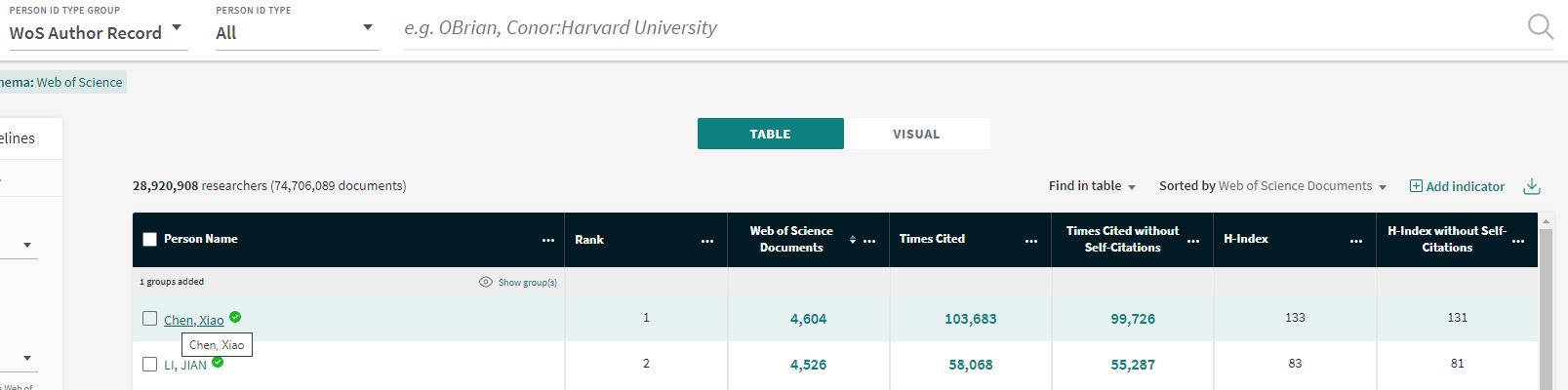The width and height of the screenshot is (1568, 390).
Task: Open Rank column three-dot menu
Action: [707, 240]
